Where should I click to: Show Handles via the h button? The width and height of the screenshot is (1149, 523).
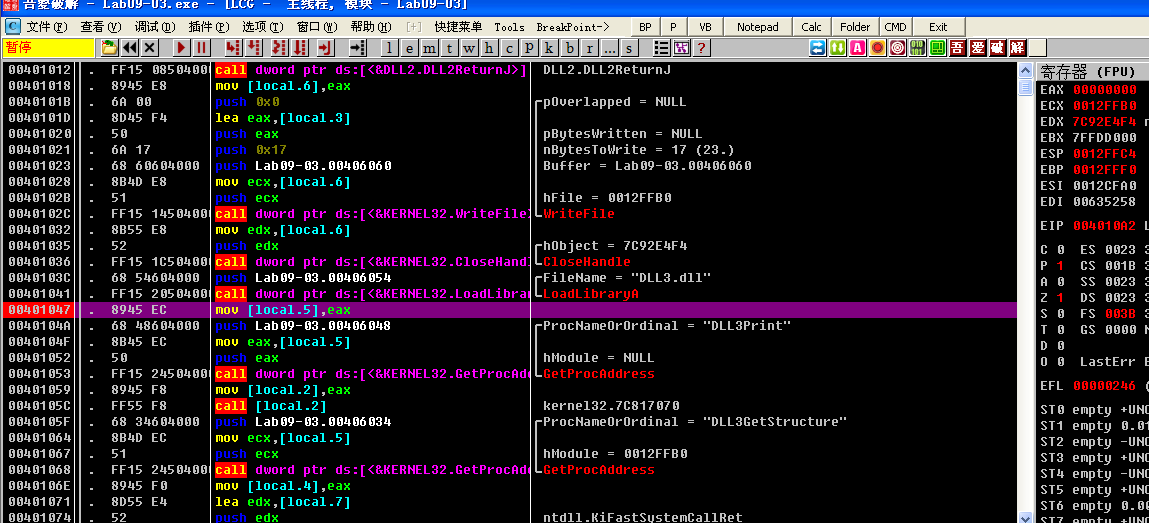pyautogui.click(x=489, y=48)
